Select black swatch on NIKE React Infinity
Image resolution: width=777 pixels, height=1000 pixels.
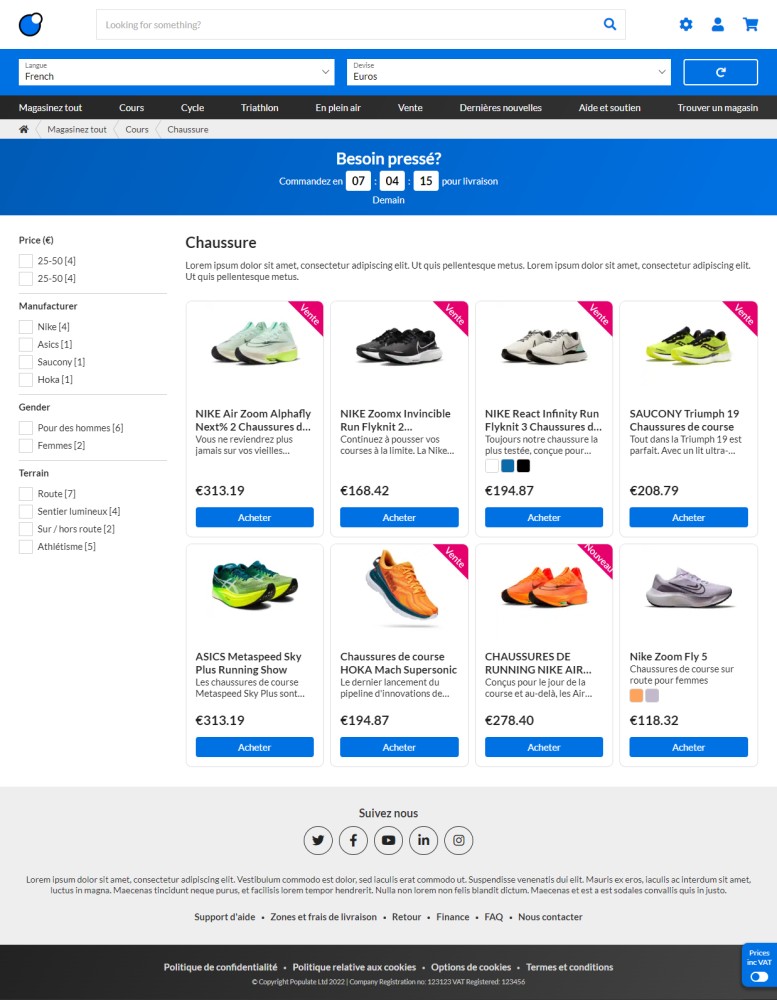(524, 466)
